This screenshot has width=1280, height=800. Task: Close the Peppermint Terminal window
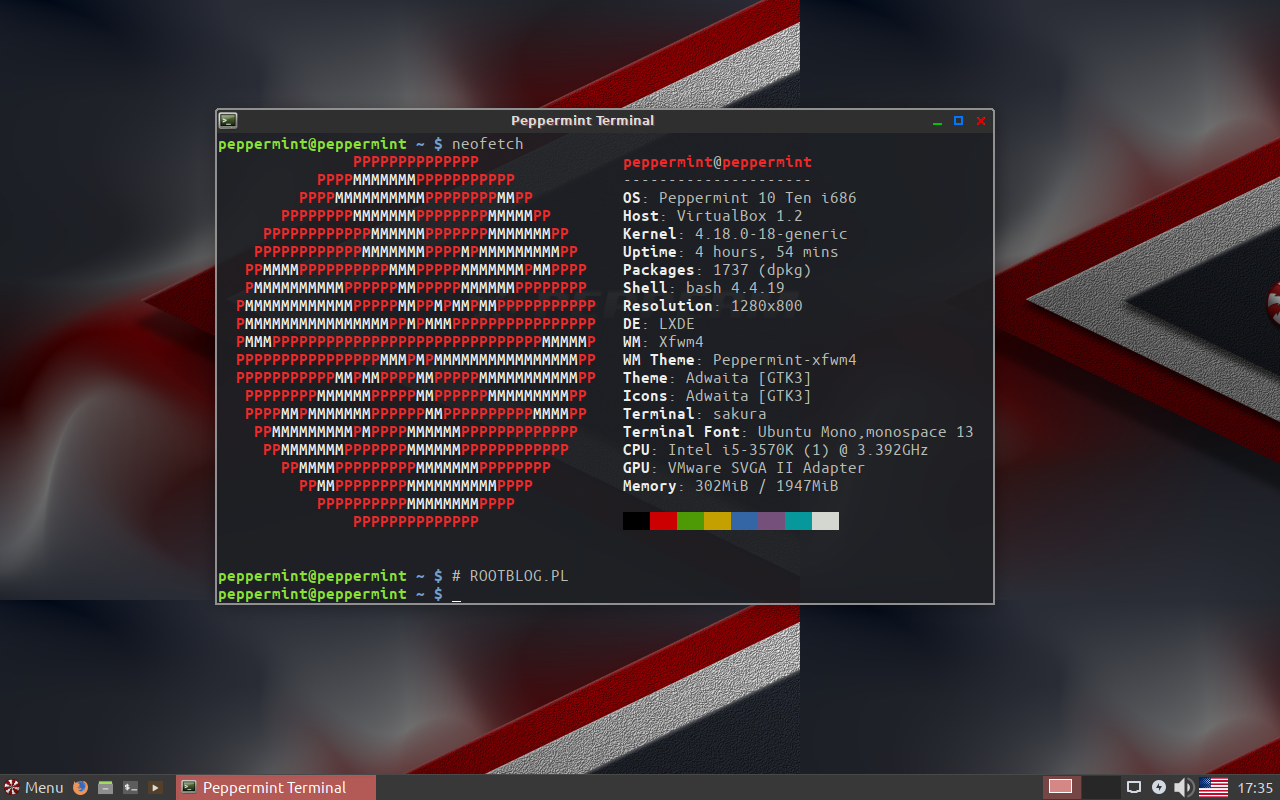[981, 120]
